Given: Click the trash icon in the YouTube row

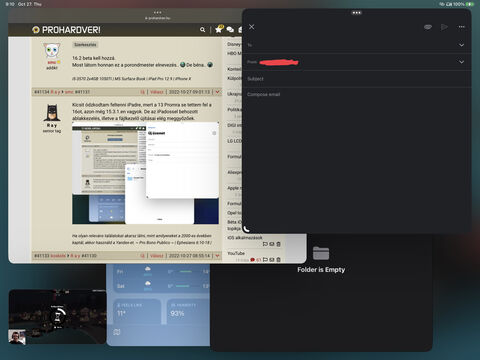Looking at the screenshot, I should 278,260.
